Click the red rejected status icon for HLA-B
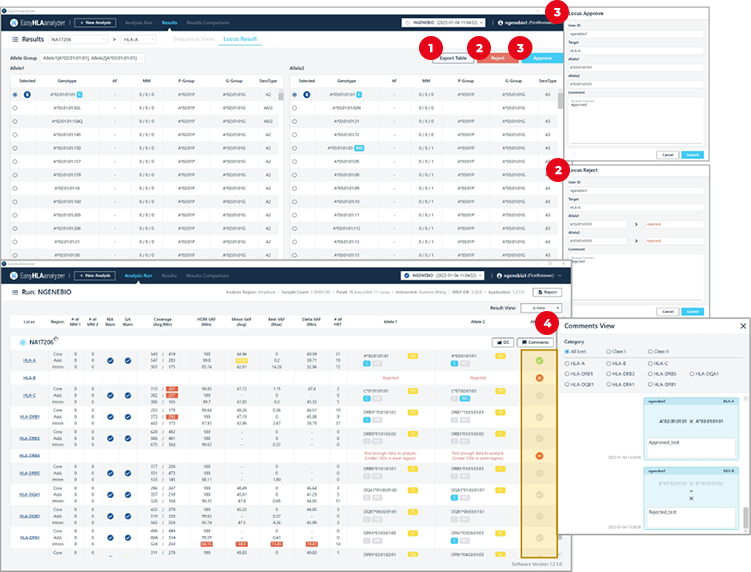Viewport: 751px width, 572px height. (539, 378)
